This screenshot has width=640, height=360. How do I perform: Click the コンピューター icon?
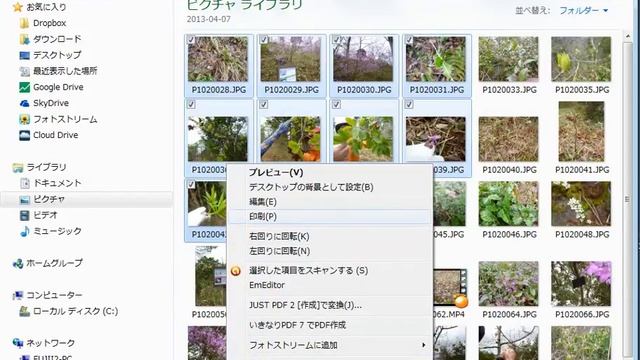18,295
